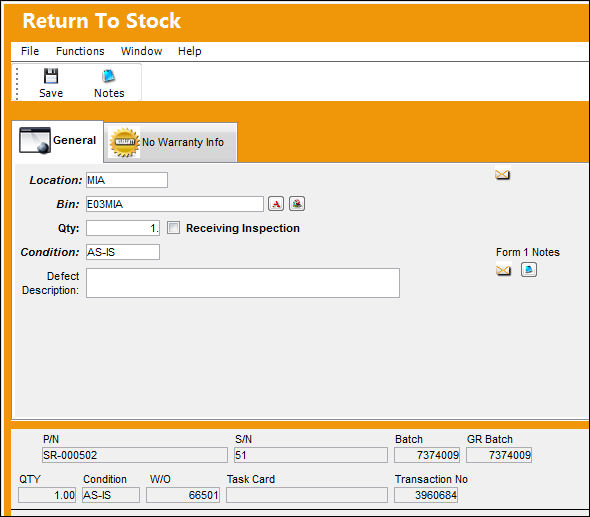Click the envelope icon under Form 1 Notes
This screenshot has width=590, height=517.
pos(503,270)
